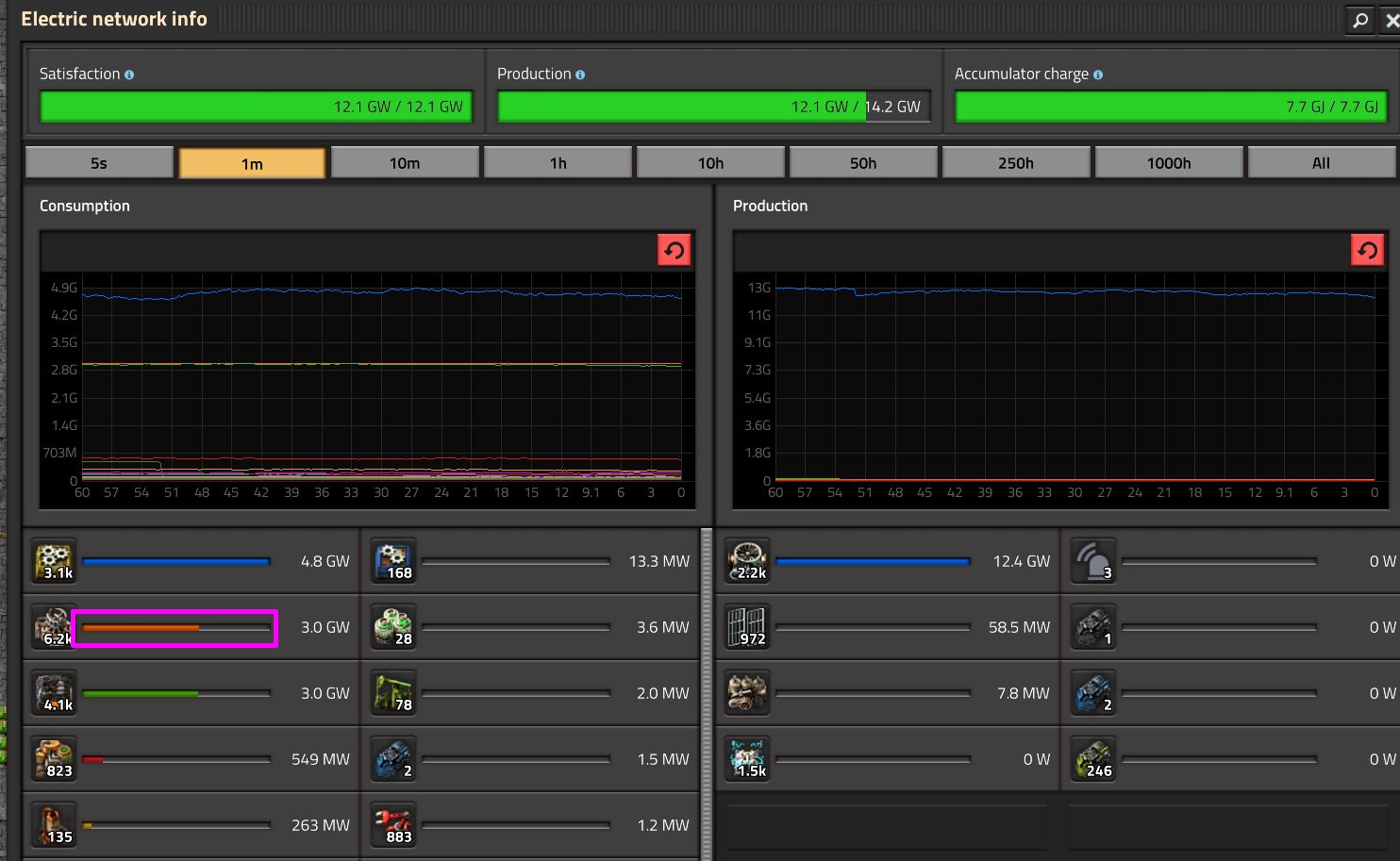
Task: Select the green producer icon labeled 246
Action: click(1094, 759)
